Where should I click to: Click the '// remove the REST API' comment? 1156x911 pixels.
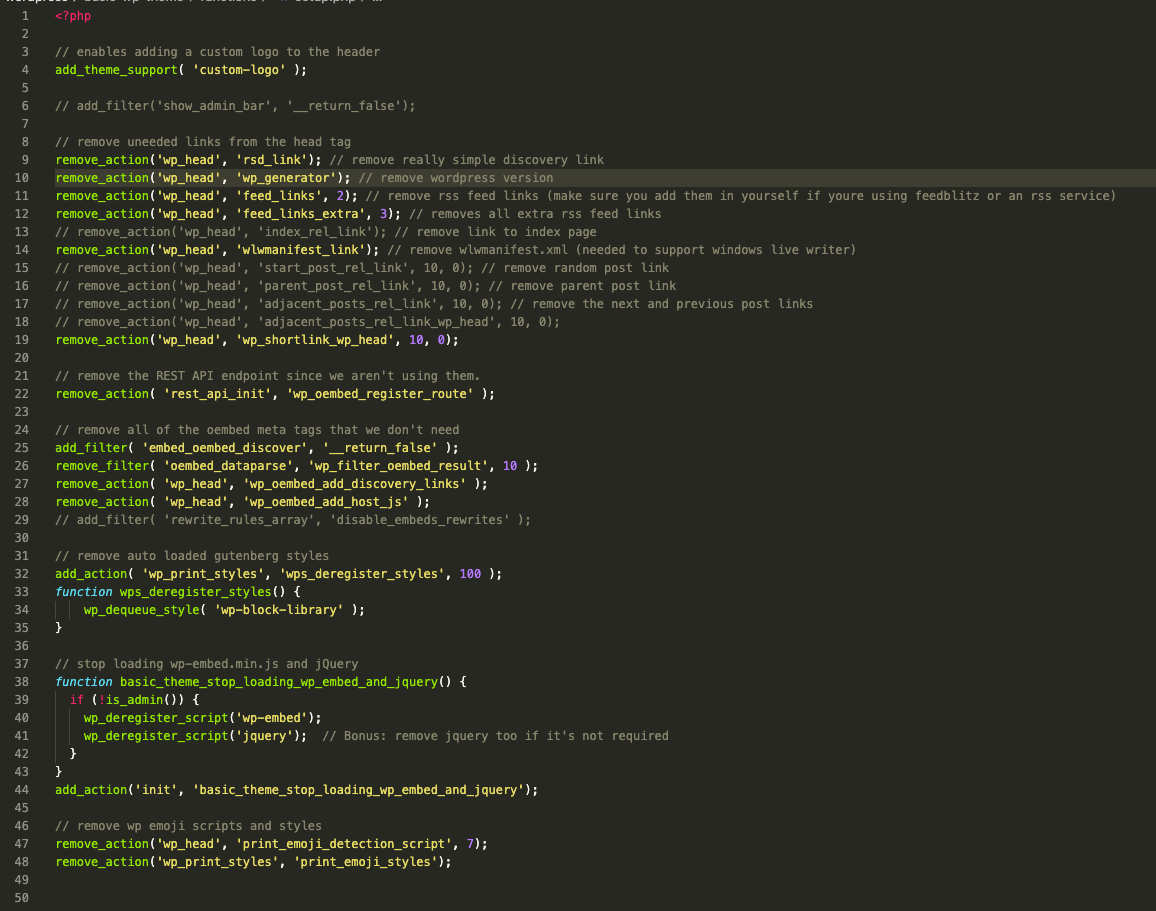(x=268, y=376)
